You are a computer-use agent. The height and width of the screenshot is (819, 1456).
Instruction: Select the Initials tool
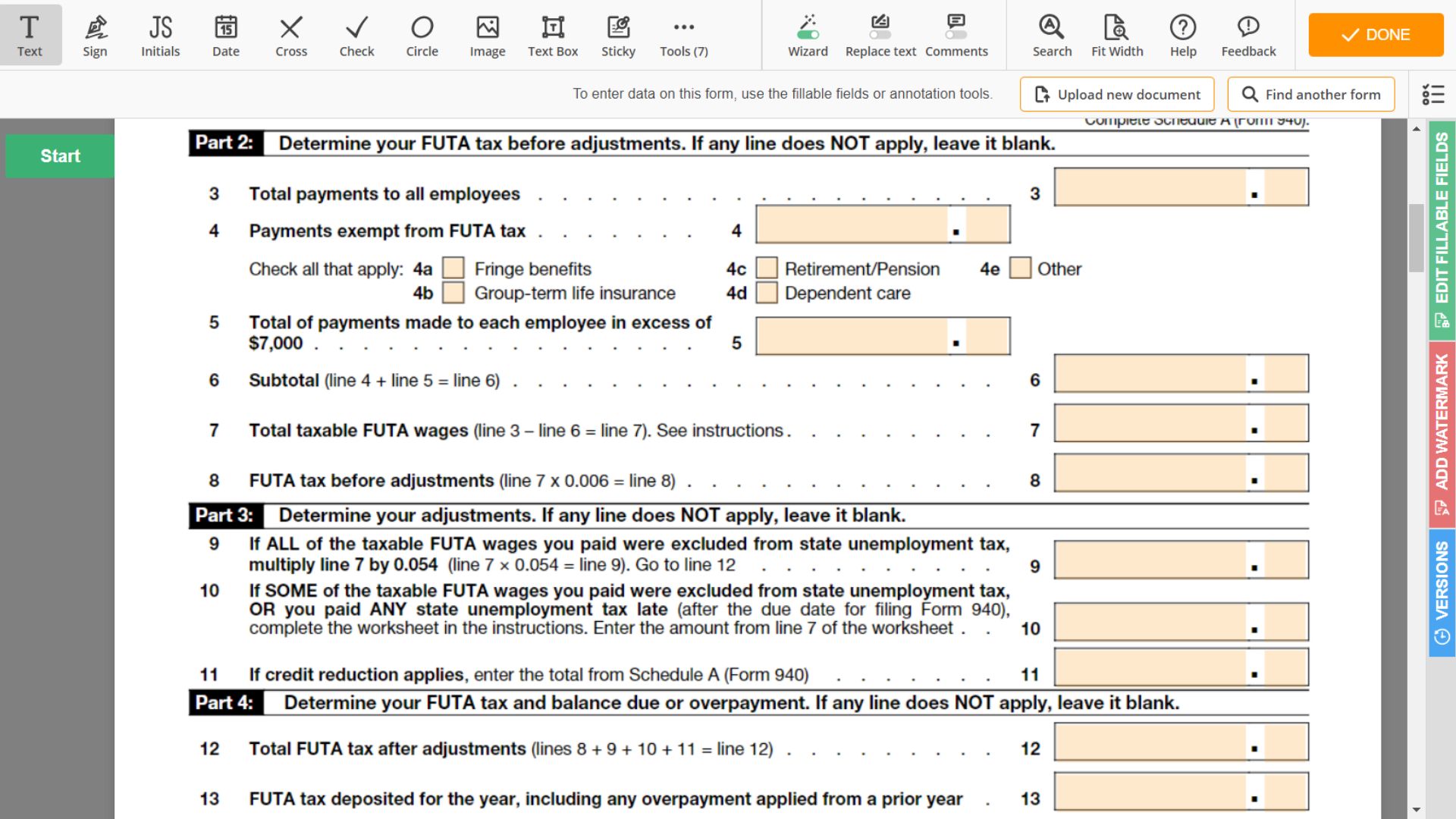click(x=159, y=35)
